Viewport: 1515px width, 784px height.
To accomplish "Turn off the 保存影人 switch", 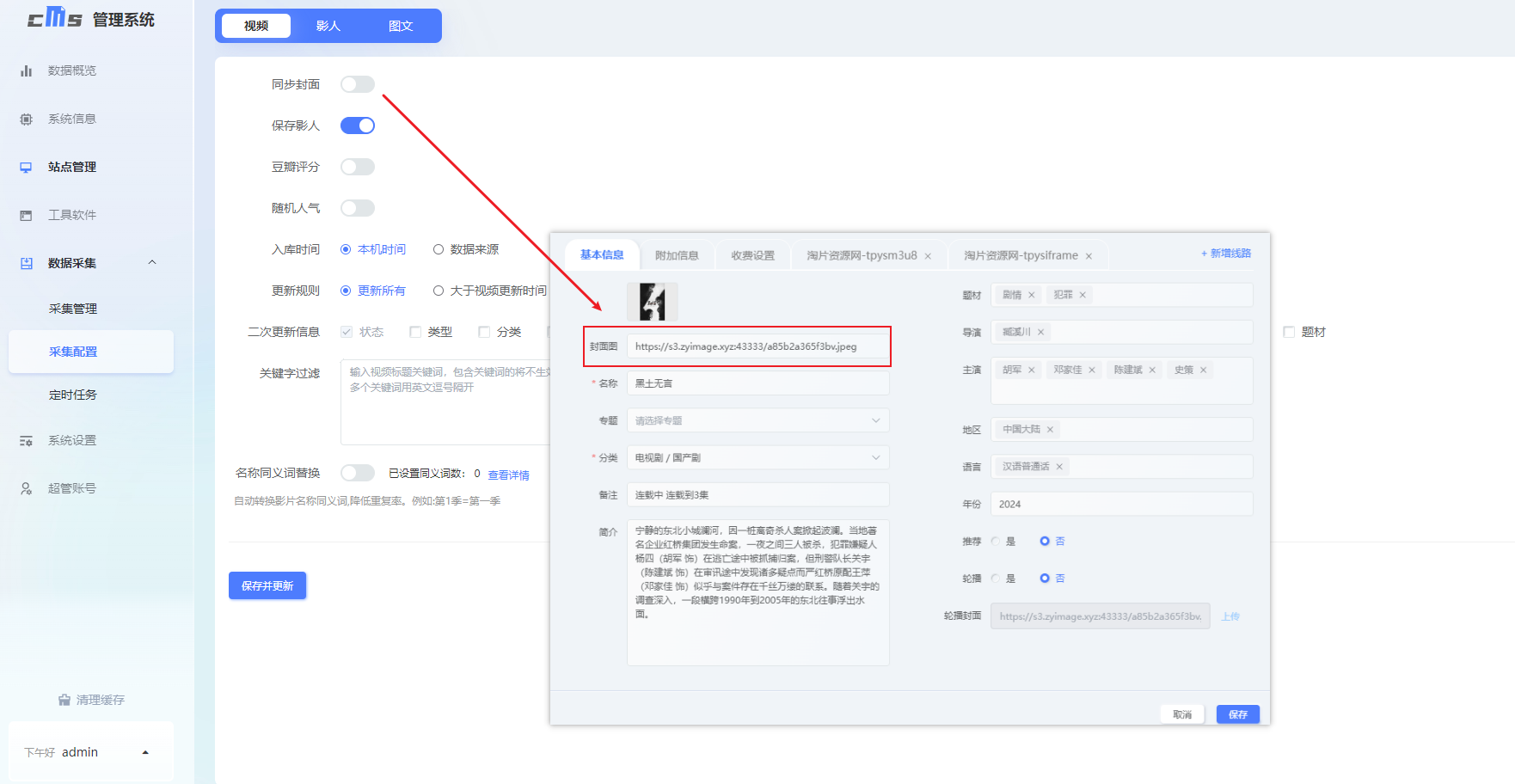I will tap(358, 126).
